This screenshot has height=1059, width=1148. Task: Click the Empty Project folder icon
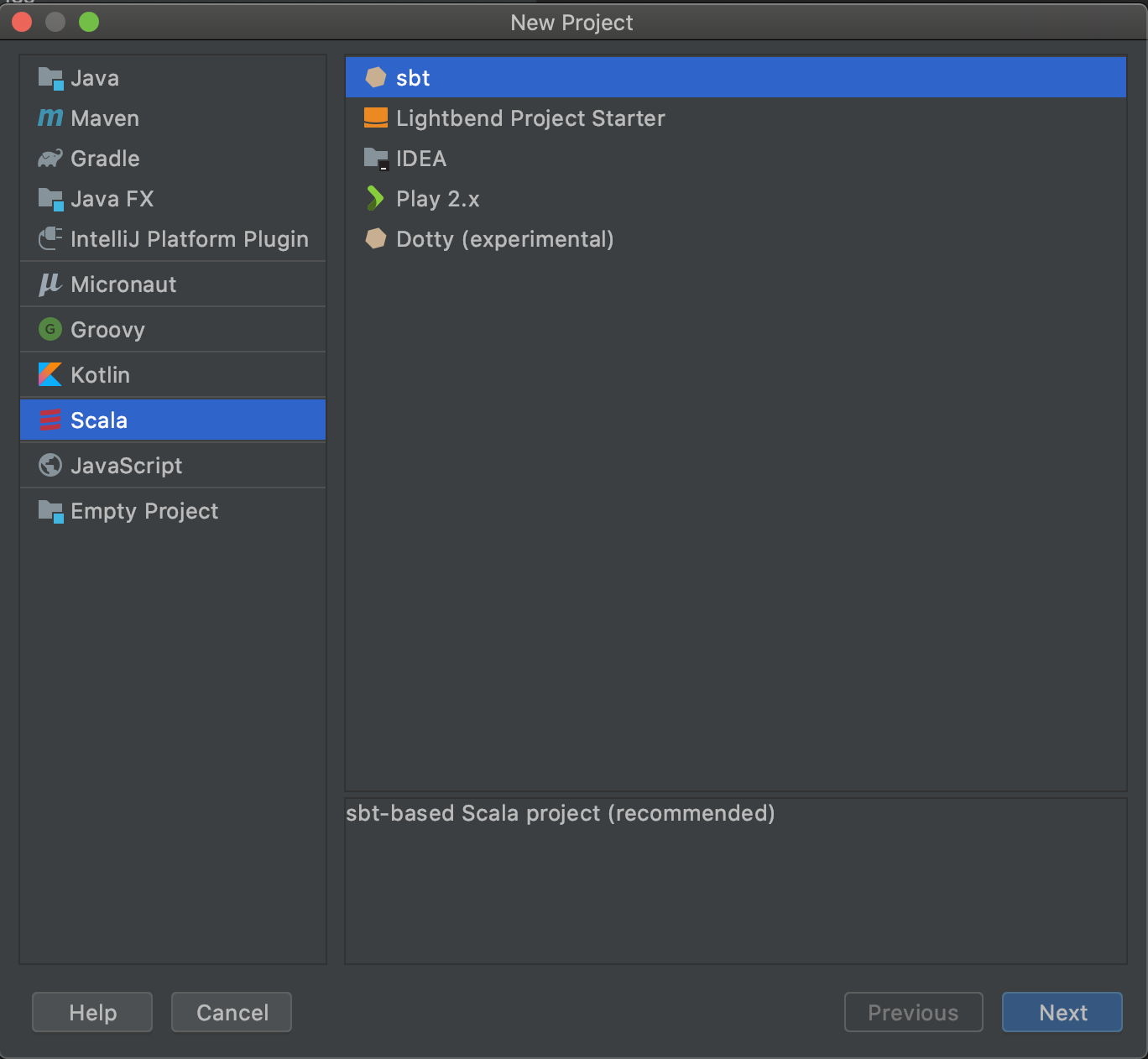click(50, 512)
